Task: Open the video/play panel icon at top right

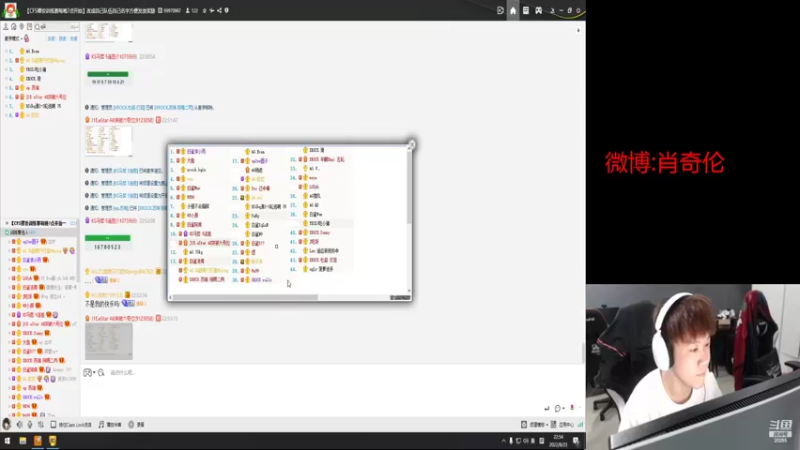Action: (500, 10)
